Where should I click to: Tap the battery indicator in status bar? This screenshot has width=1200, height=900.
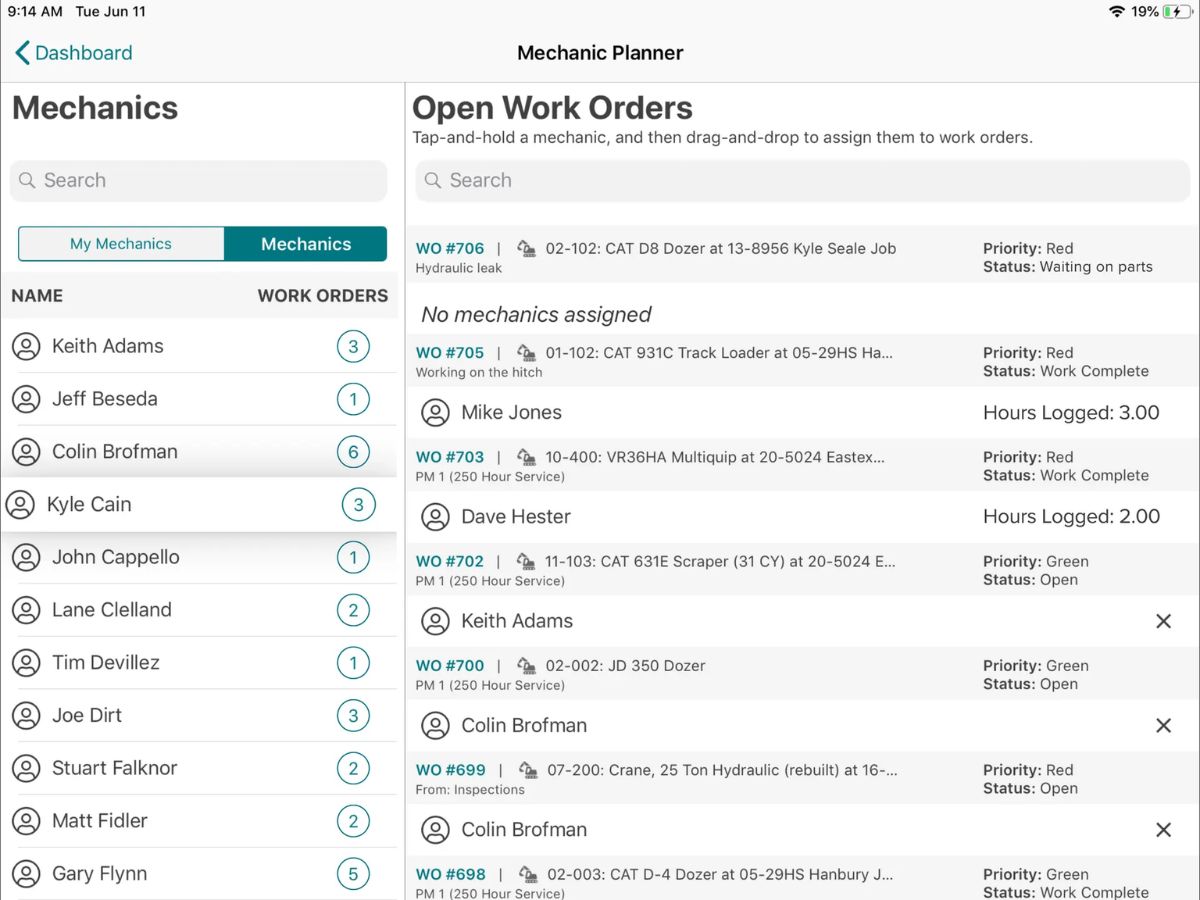pos(1178,12)
